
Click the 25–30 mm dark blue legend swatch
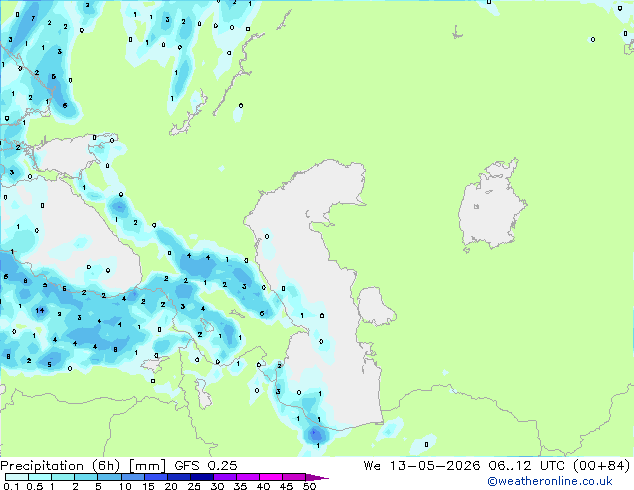(x=202, y=477)
